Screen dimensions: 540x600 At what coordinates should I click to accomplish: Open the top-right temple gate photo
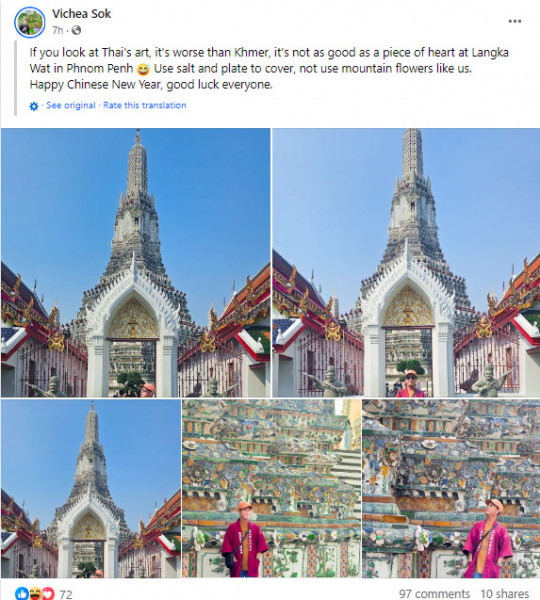click(406, 262)
